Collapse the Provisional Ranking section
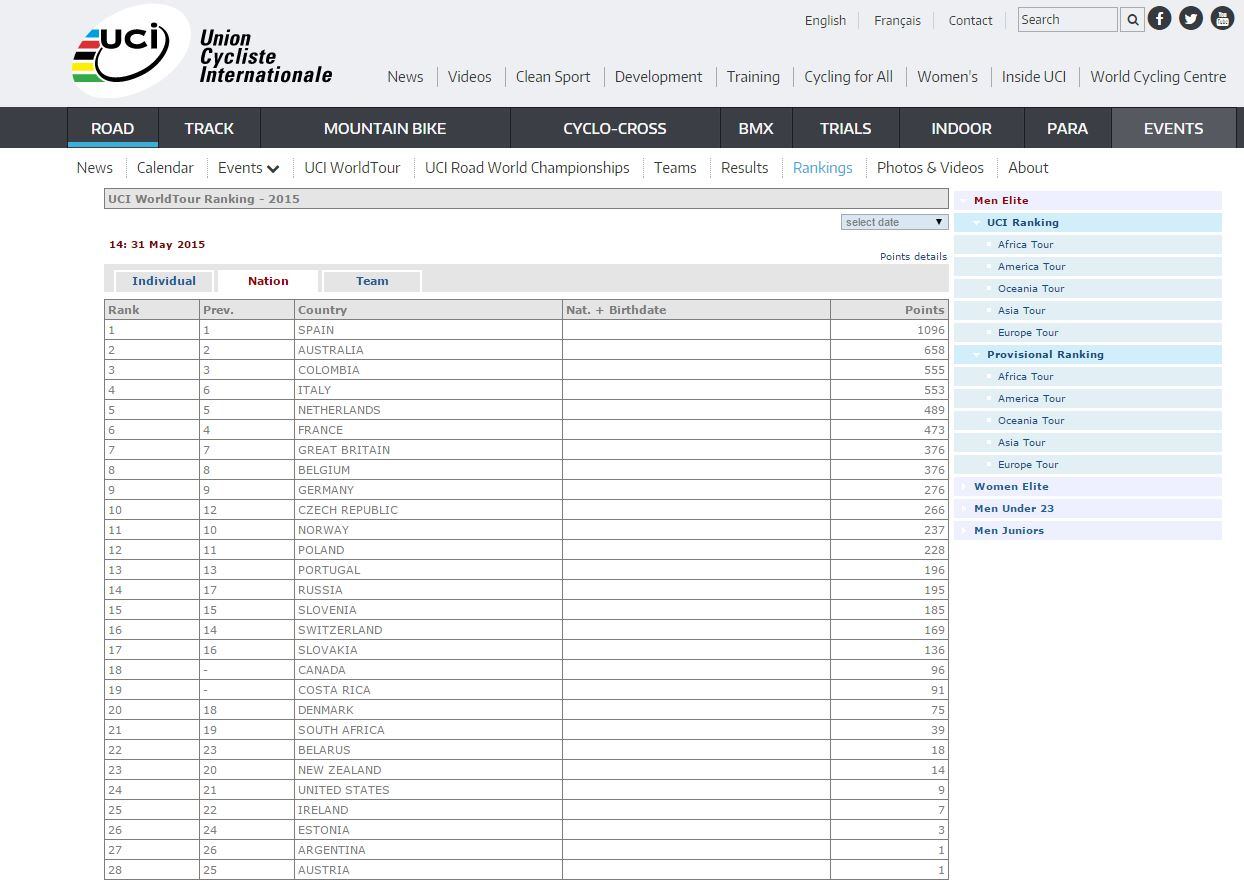 977,355
